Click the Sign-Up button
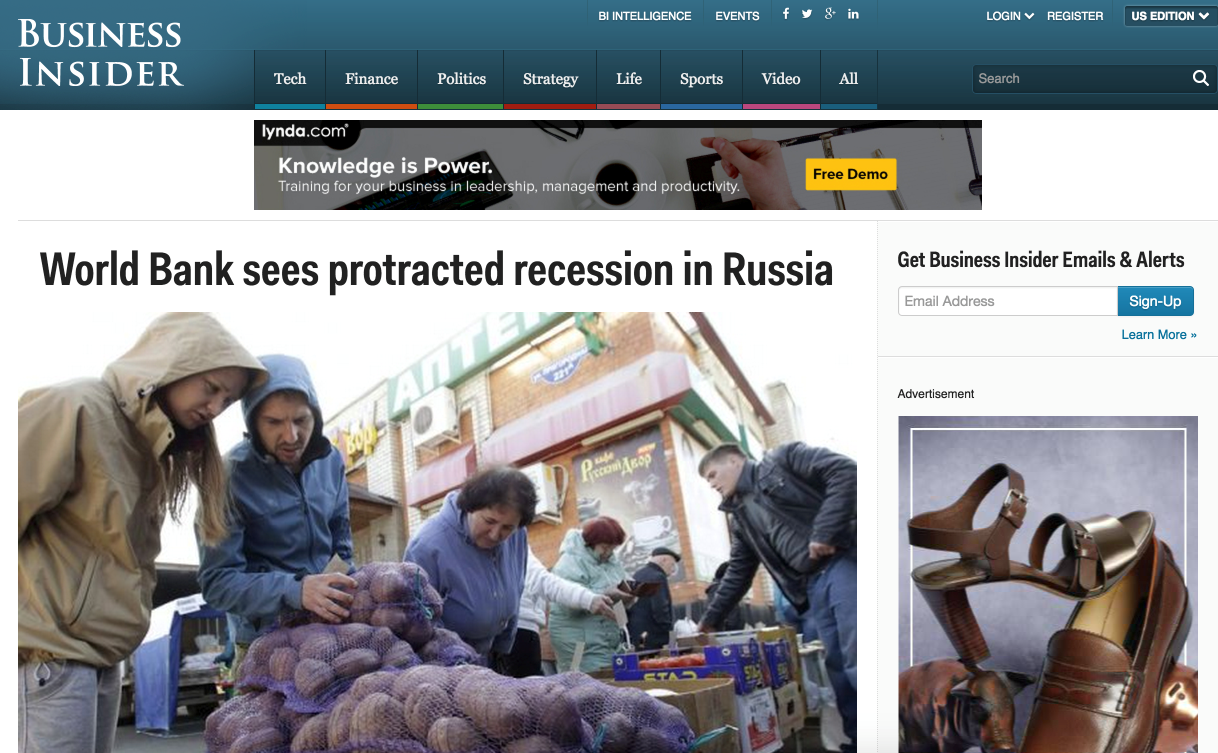1218x753 pixels. (1155, 301)
